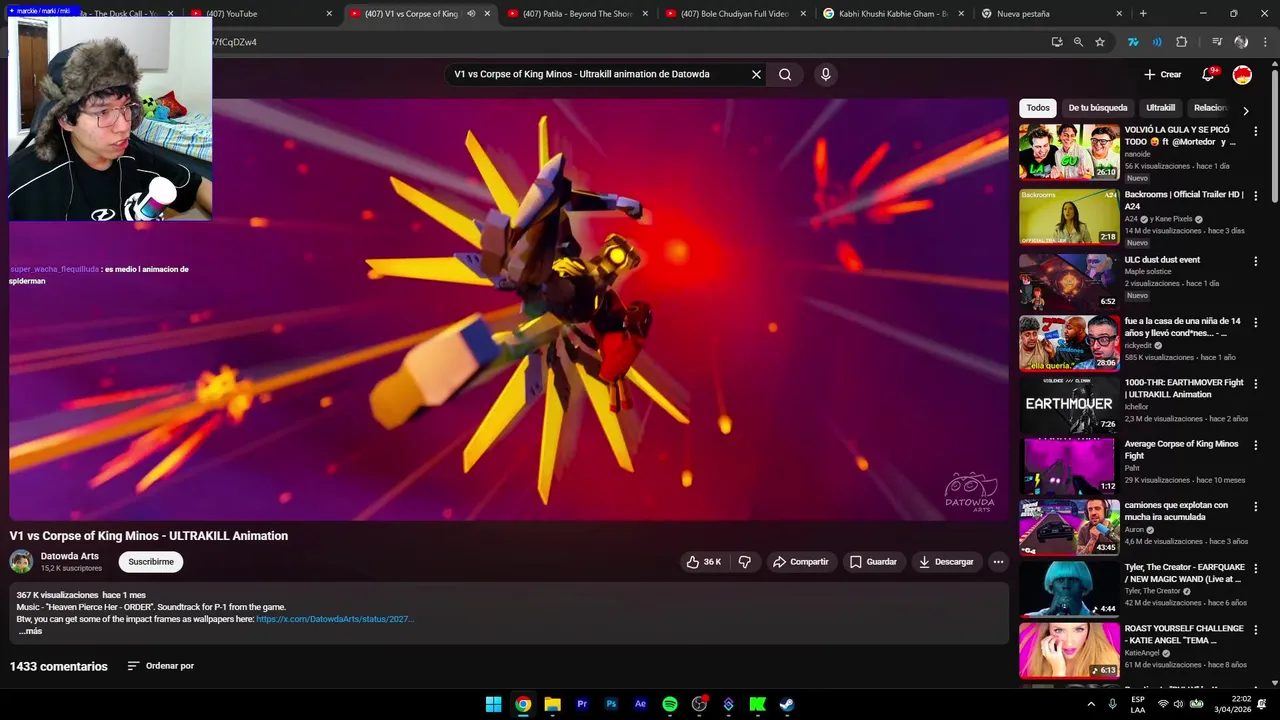Open the media controls music-note icon
Image resolution: width=1280 pixels, height=720 pixels.
tap(1217, 42)
